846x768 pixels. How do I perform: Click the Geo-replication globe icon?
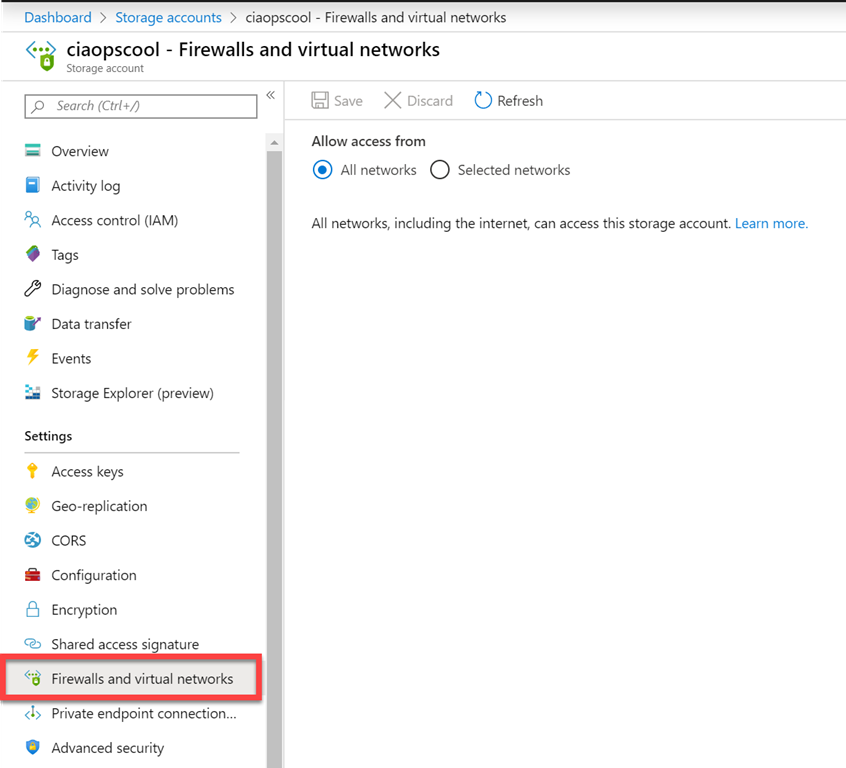[x=33, y=506]
